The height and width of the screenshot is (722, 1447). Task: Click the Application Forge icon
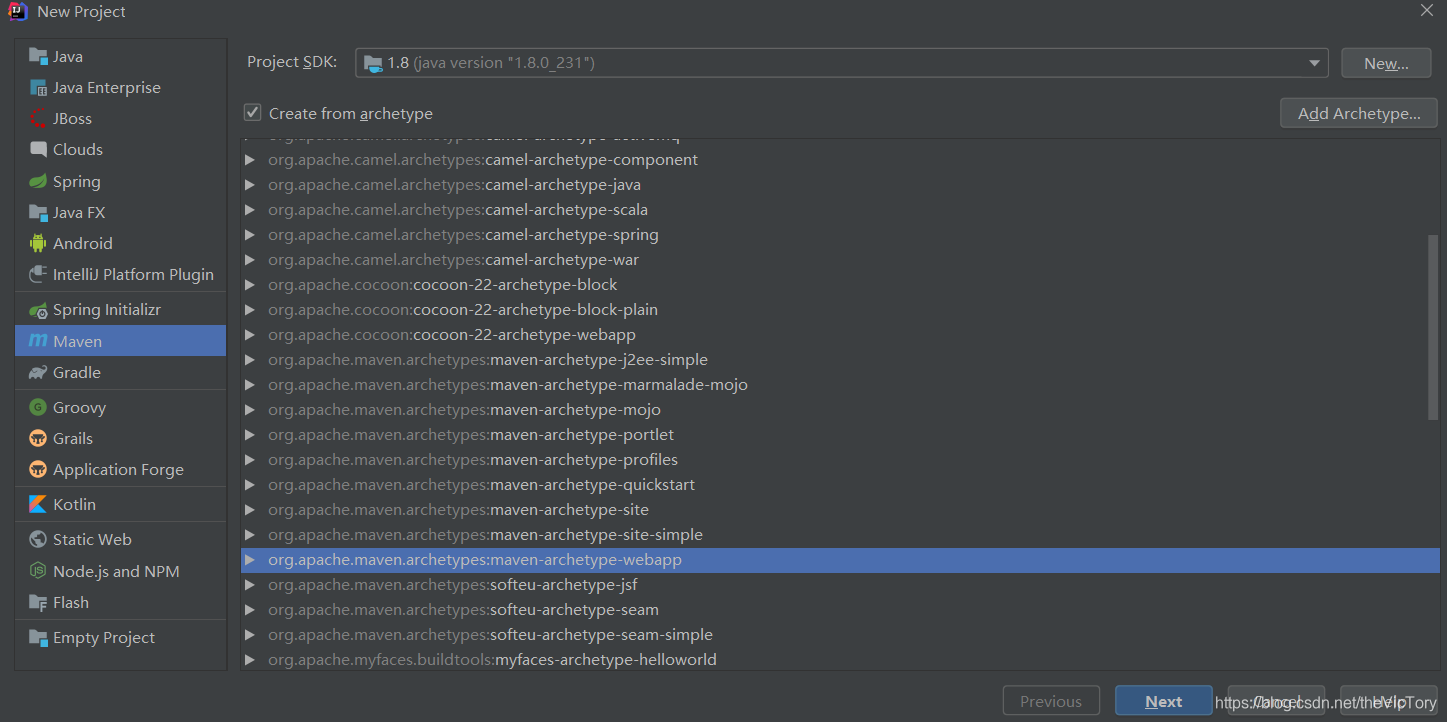38,469
